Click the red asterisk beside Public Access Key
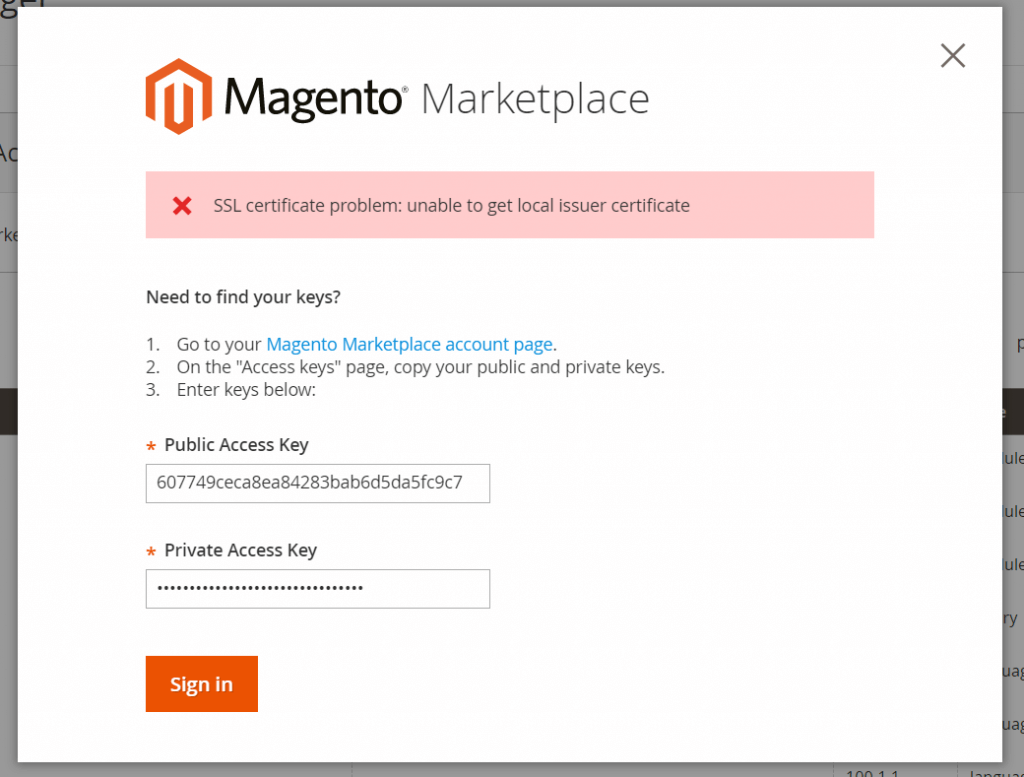1024x777 pixels. [151, 444]
